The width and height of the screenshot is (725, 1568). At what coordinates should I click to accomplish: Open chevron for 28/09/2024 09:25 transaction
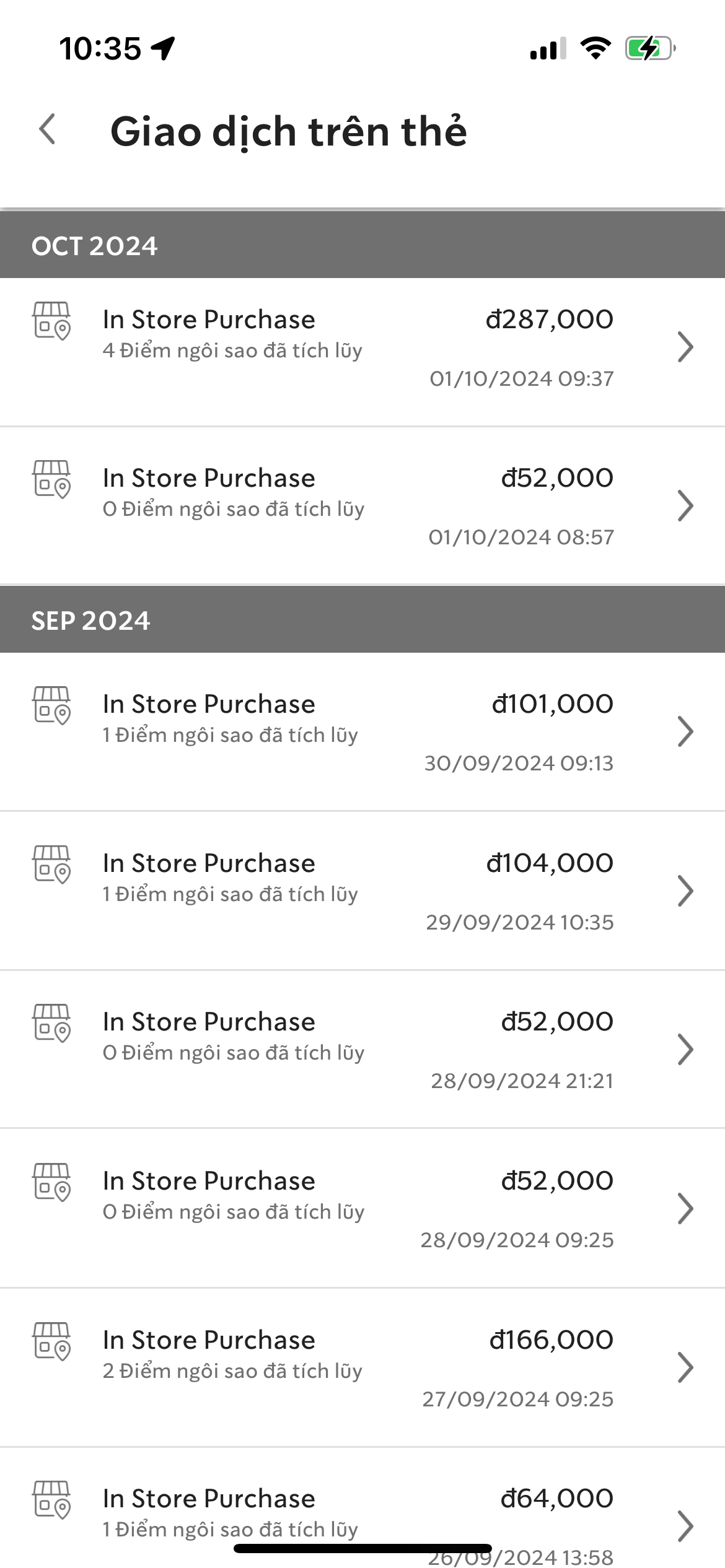(685, 1208)
